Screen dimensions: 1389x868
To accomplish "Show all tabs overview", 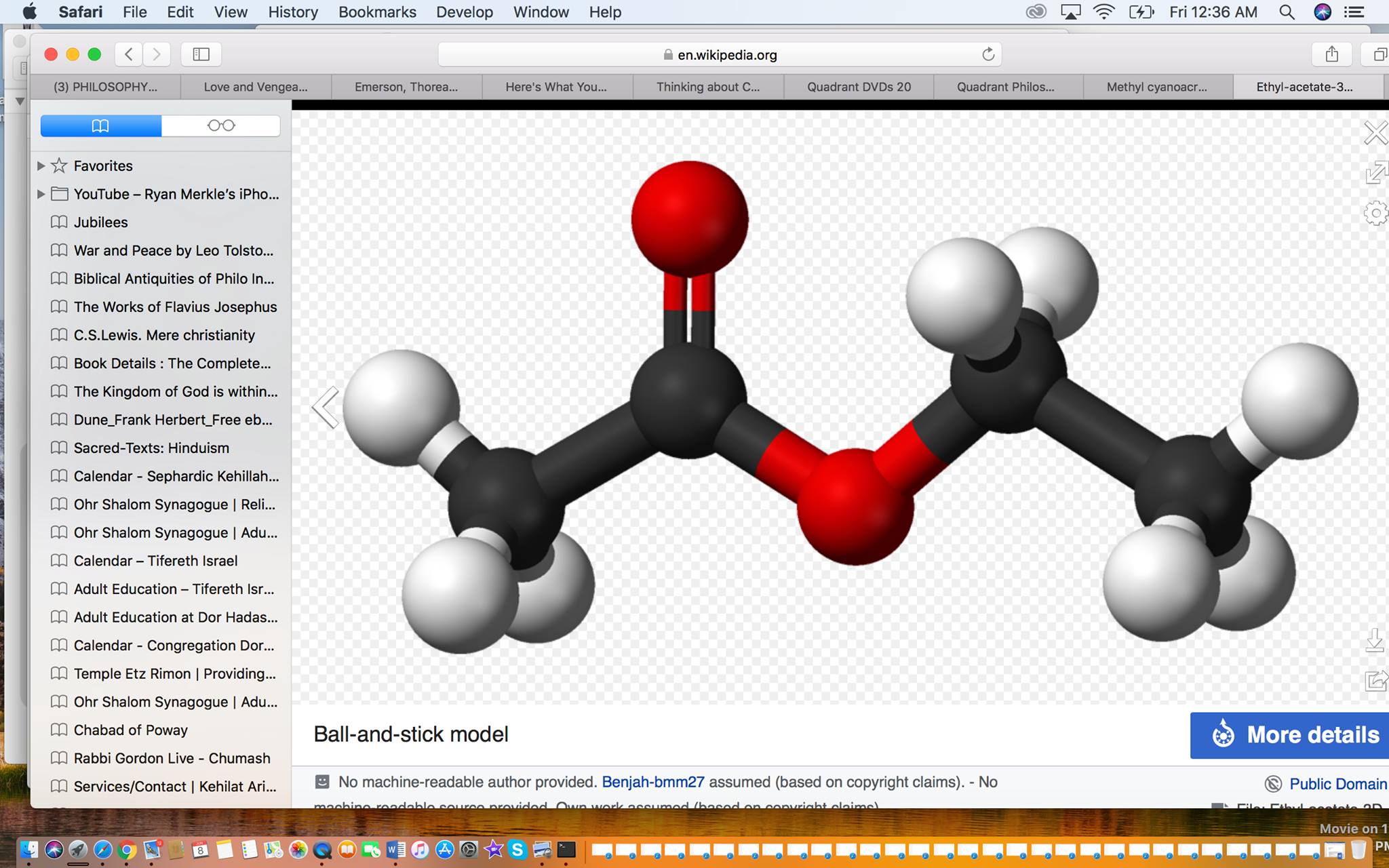I will 1377,54.
